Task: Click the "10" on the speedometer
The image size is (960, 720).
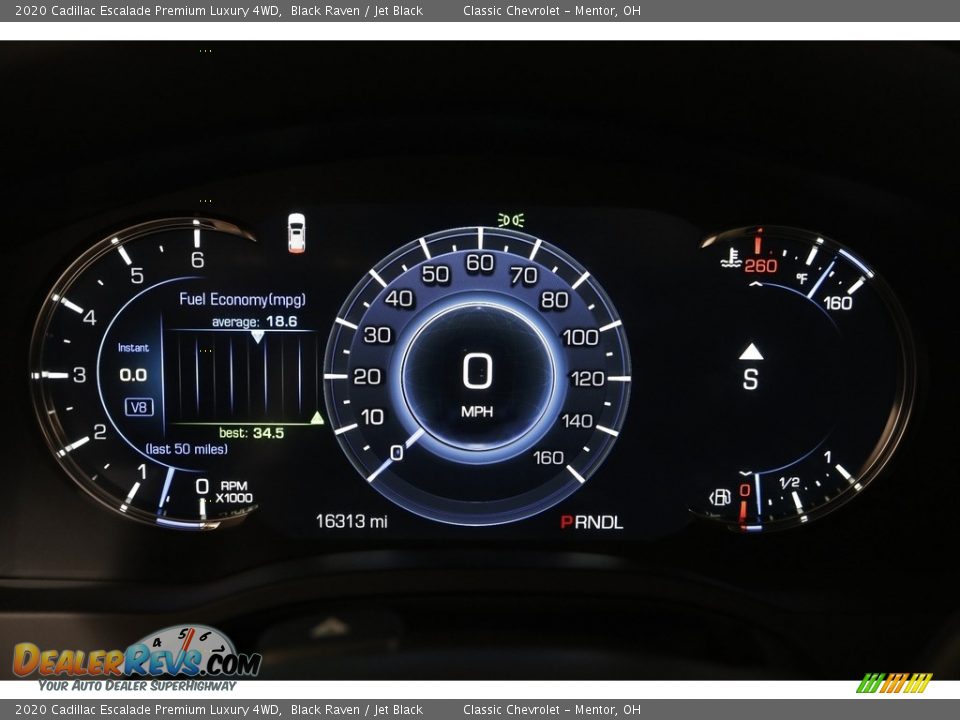Action: (372, 417)
